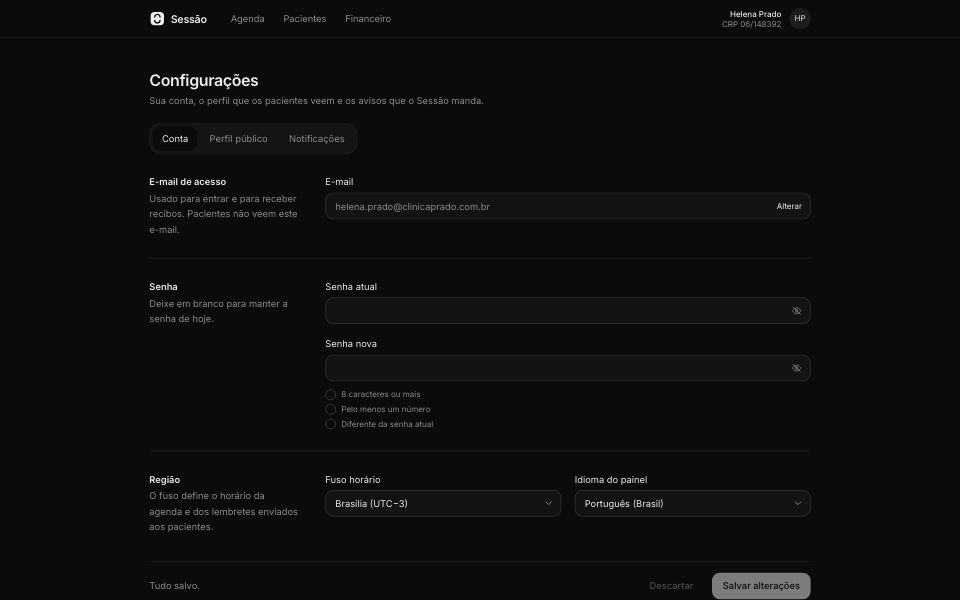This screenshot has height=600, width=960.
Task: Click Alterar next to the e-mail
Action: [789, 207]
